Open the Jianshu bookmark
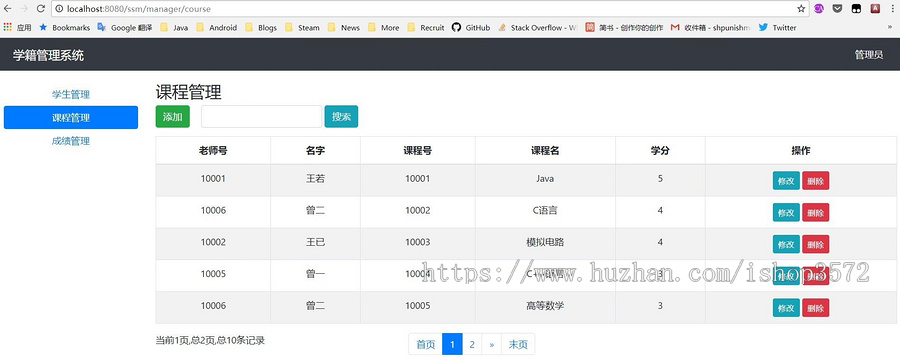The image size is (900, 362). [x=624, y=27]
